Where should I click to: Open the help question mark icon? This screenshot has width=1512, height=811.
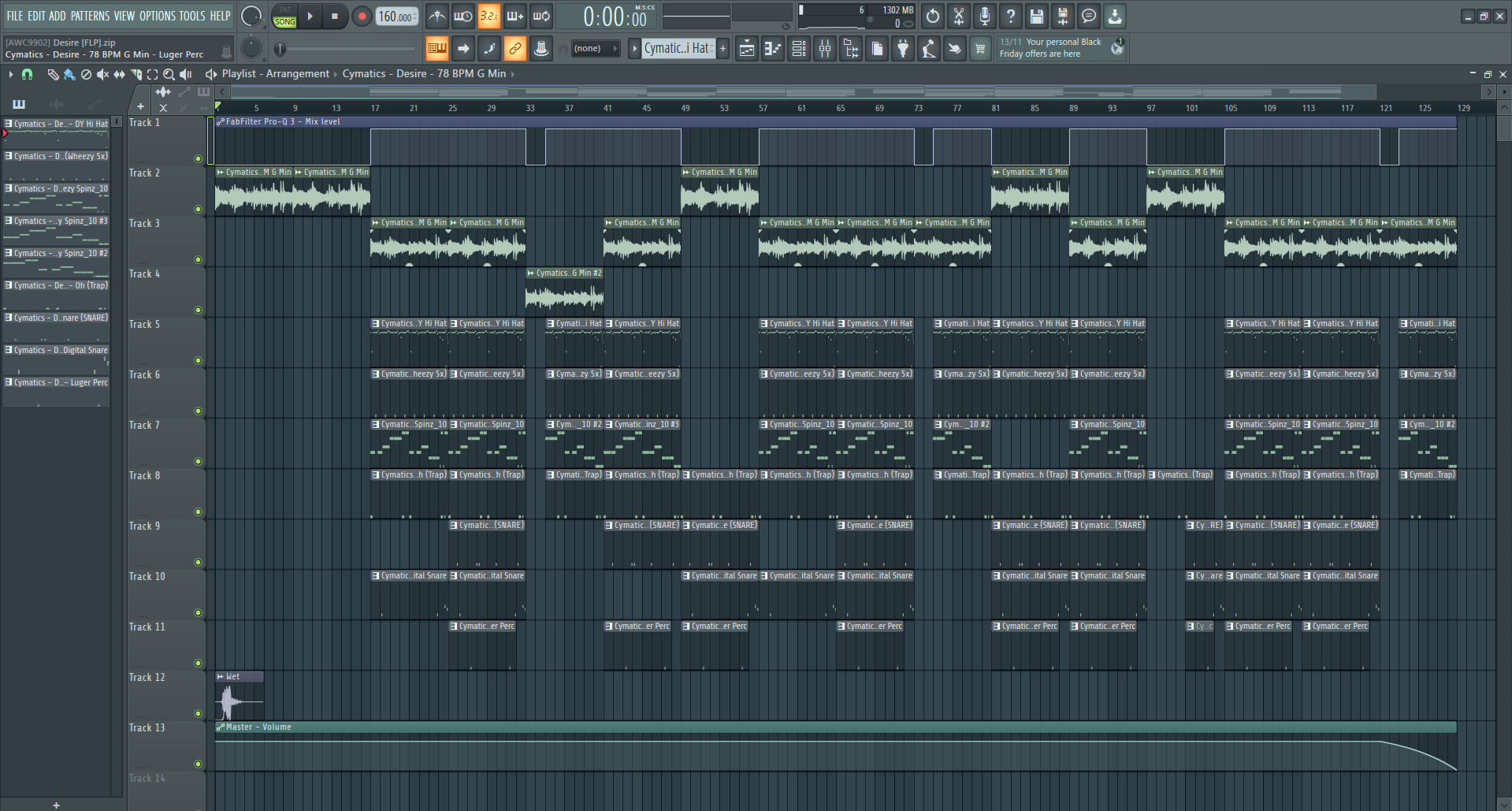point(1010,16)
